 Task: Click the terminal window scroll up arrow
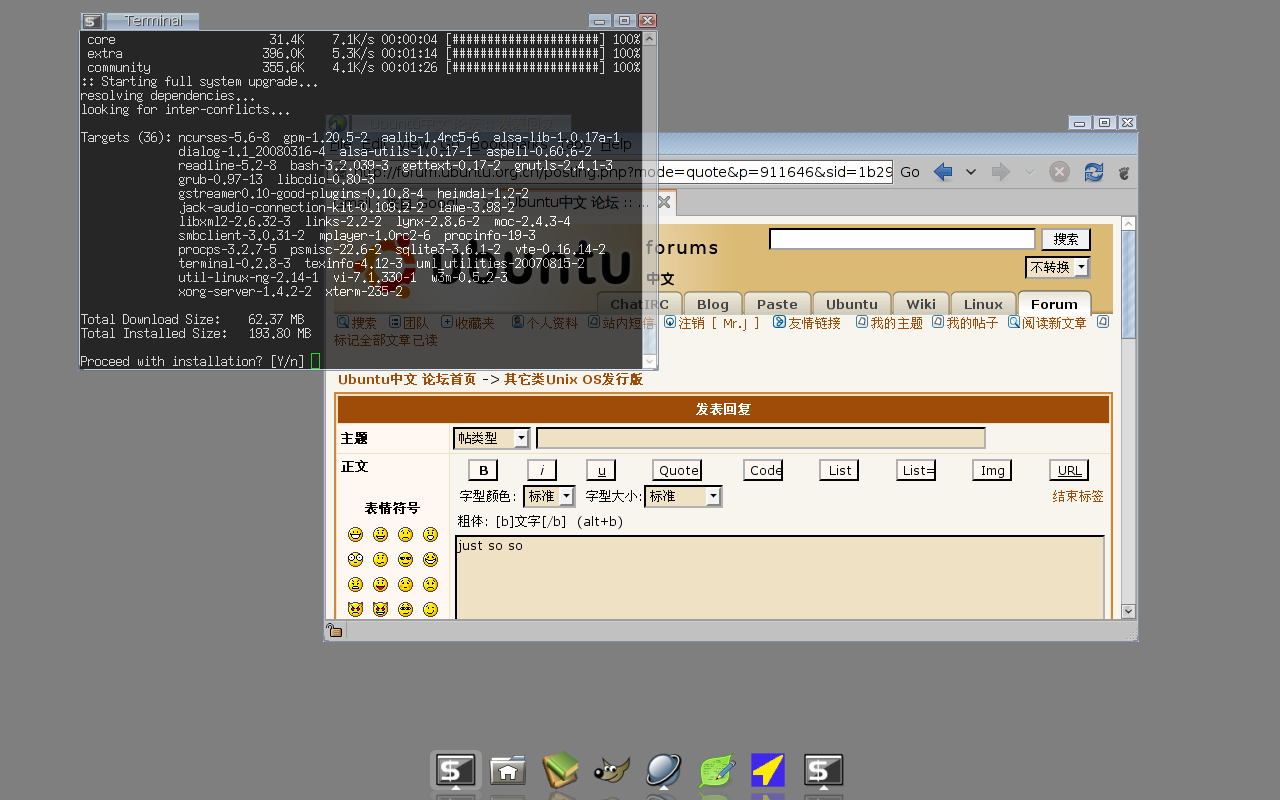(x=649, y=39)
